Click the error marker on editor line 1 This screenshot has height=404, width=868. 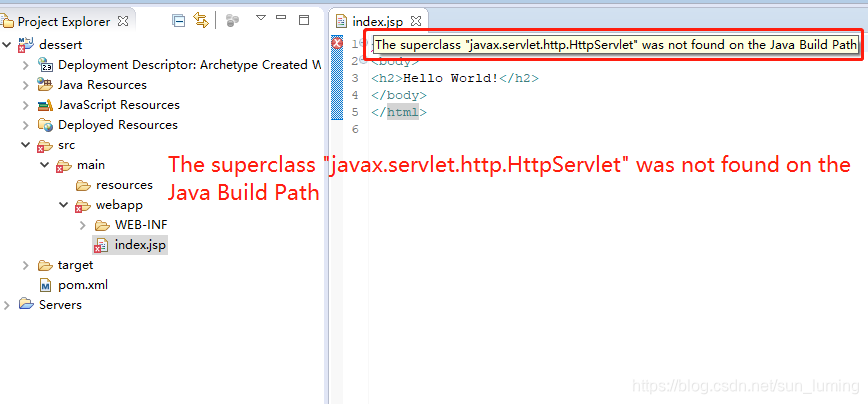337,43
